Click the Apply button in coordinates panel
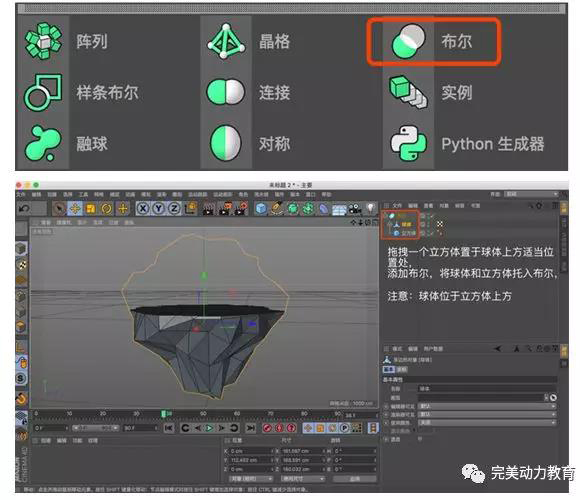Viewport: 580px width, 500px height. point(354,479)
